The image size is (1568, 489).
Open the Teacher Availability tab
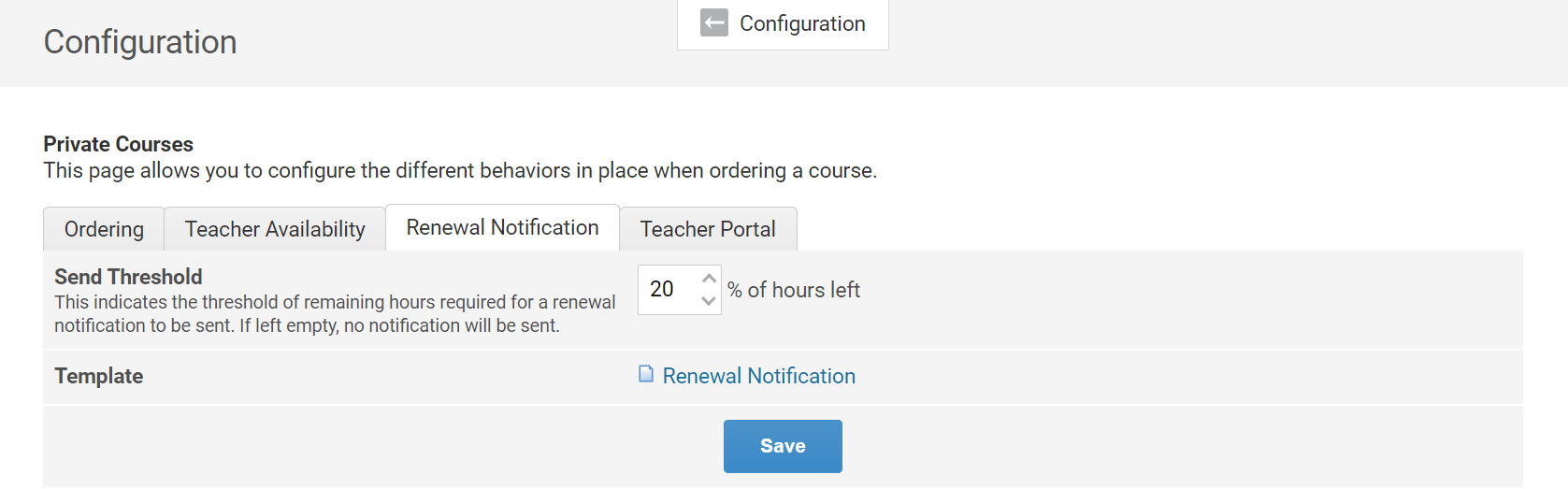275,229
